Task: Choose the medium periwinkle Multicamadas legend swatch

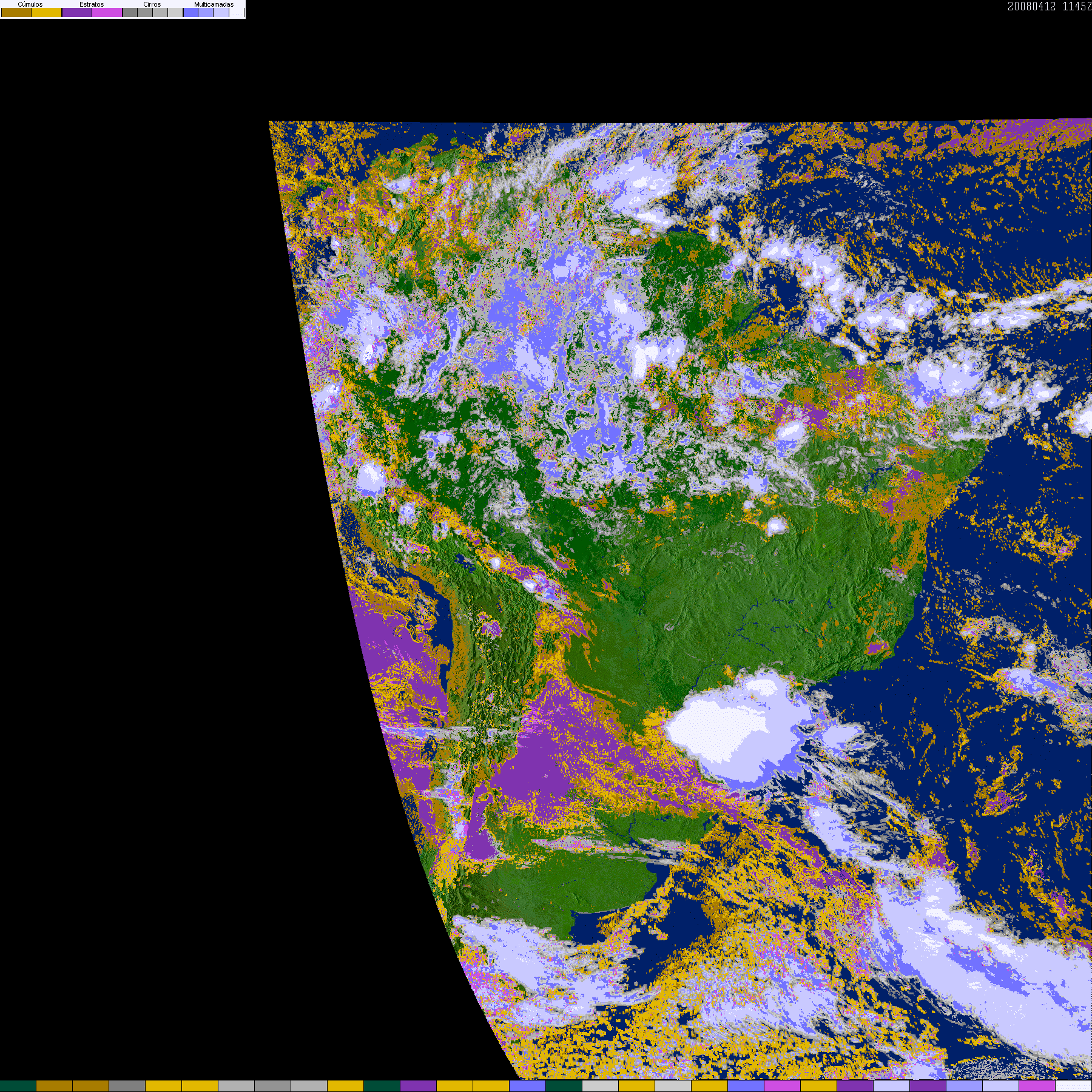Action: pos(206,12)
